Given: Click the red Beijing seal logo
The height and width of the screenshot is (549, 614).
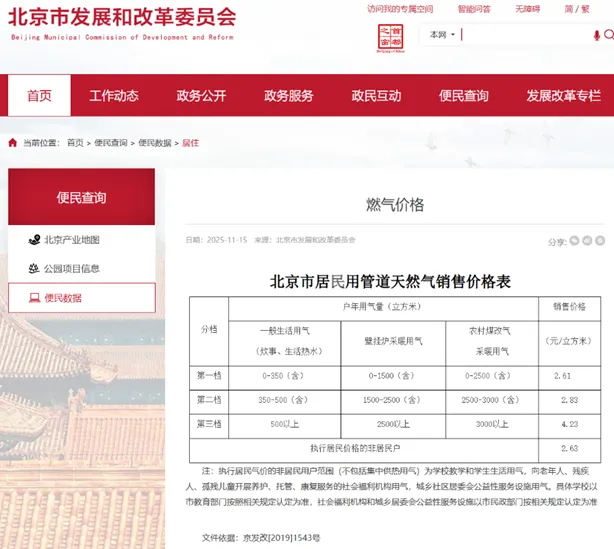Looking at the screenshot, I should pyautogui.click(x=390, y=38).
